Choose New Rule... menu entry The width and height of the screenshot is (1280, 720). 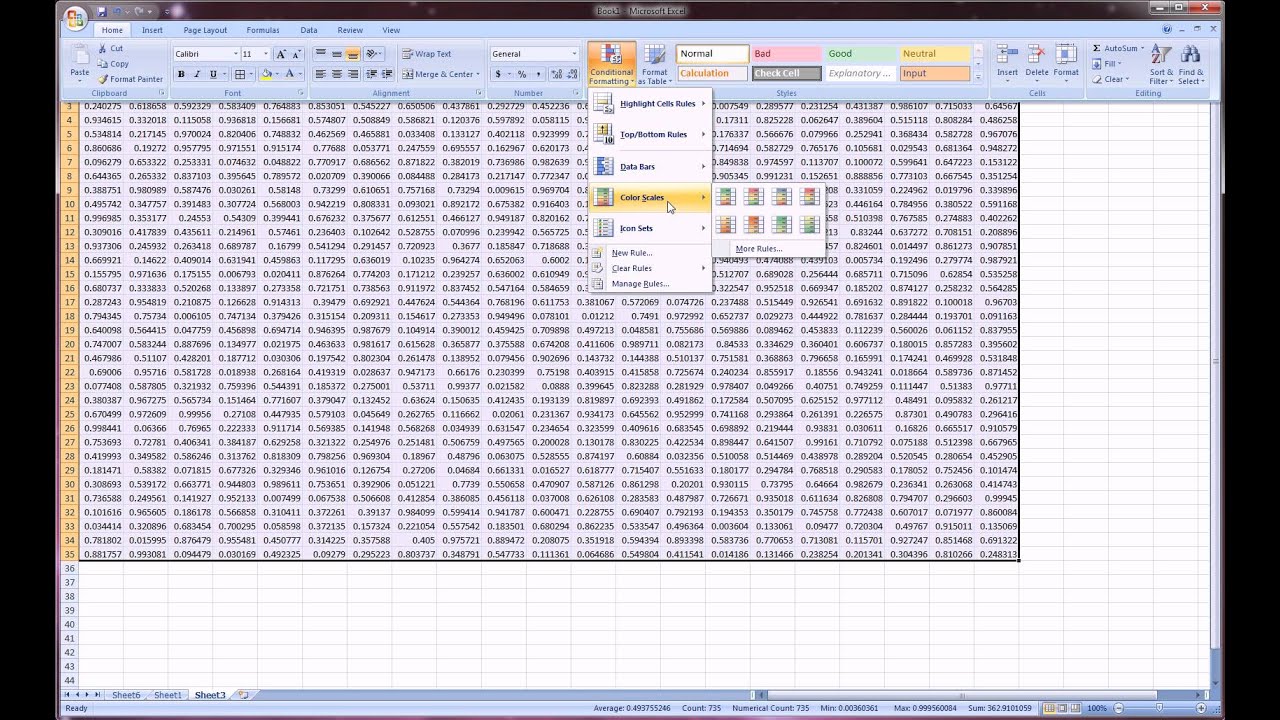tap(650, 253)
